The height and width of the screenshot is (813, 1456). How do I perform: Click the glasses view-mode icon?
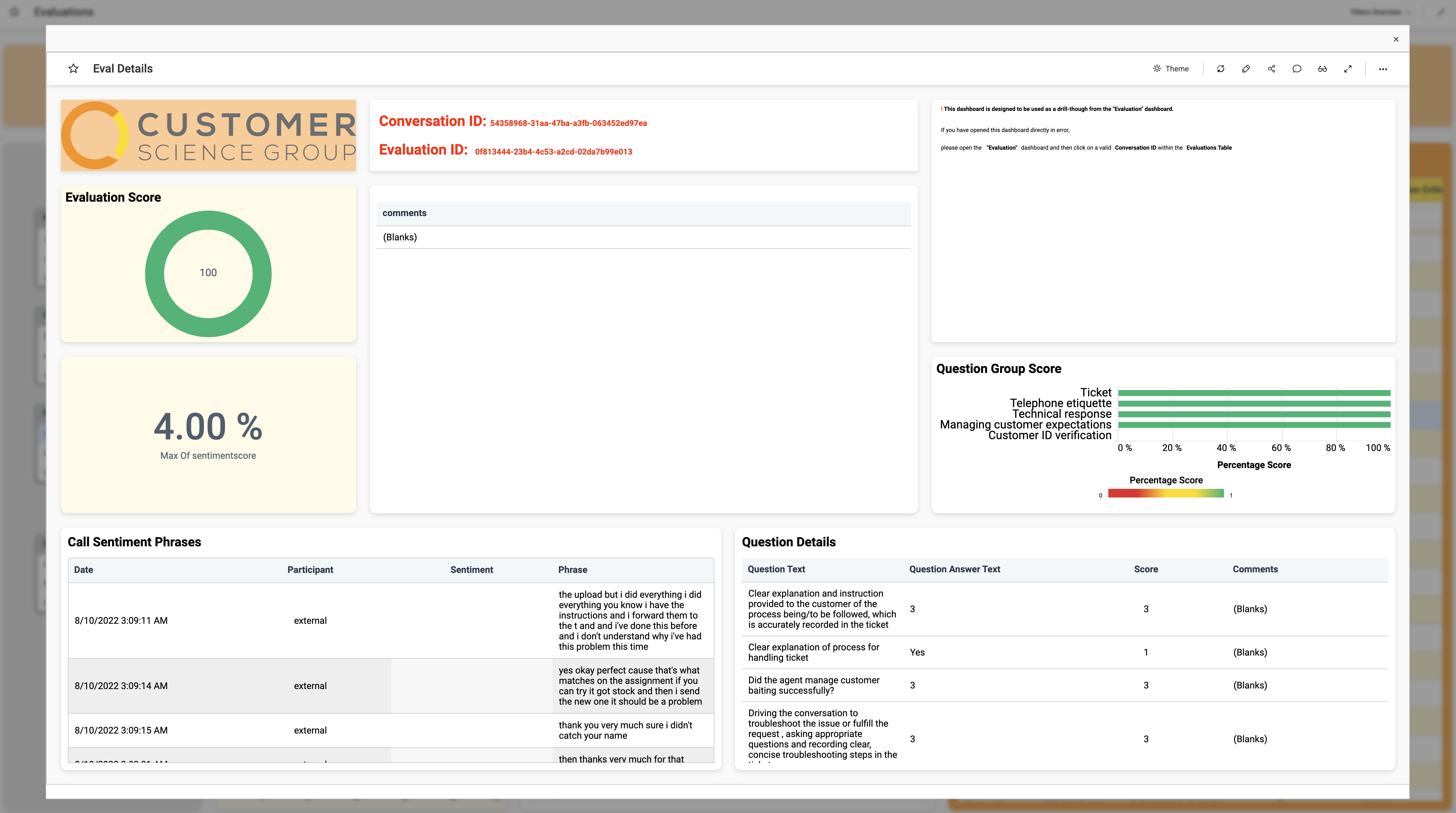(x=1322, y=69)
